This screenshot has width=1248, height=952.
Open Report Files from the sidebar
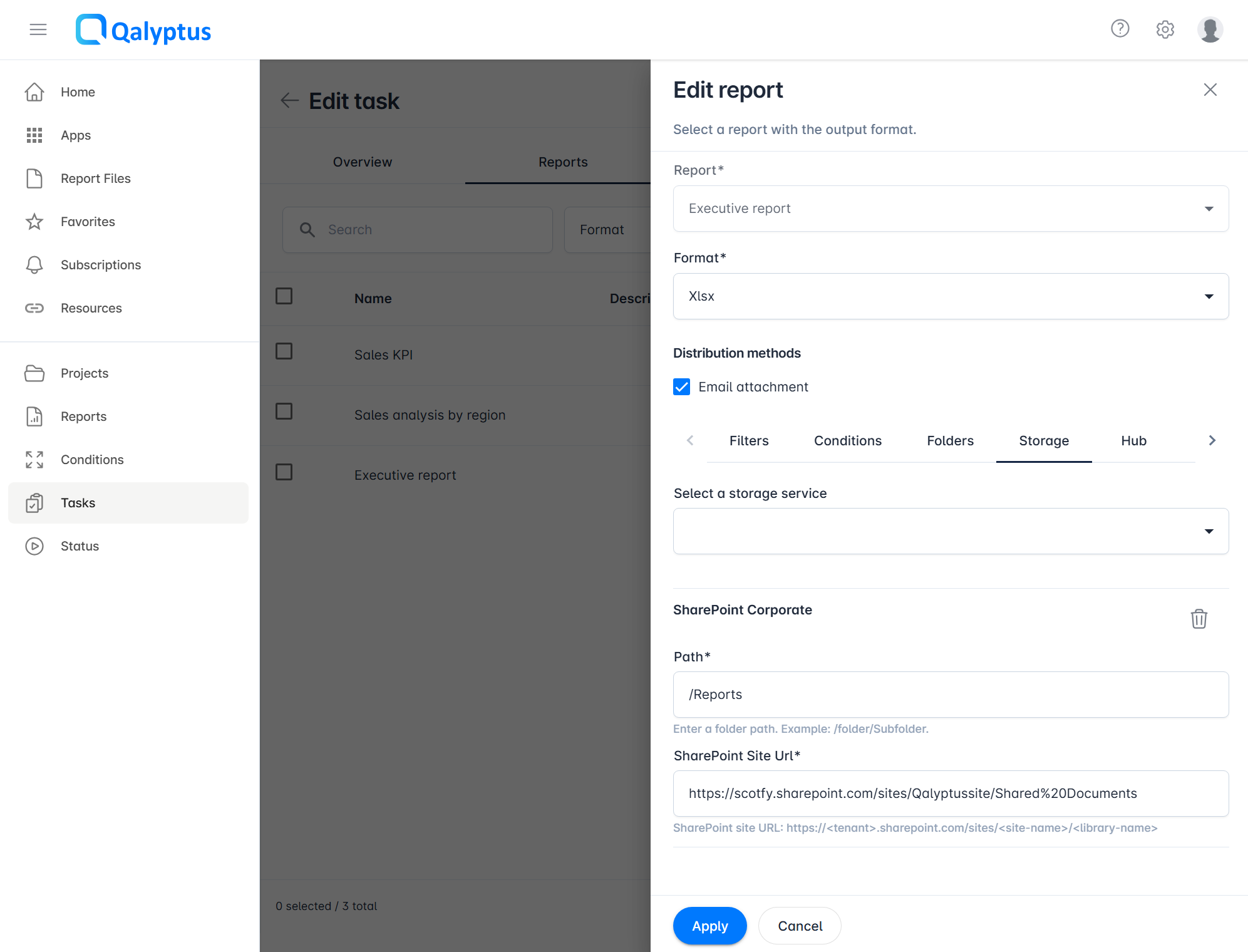point(95,178)
